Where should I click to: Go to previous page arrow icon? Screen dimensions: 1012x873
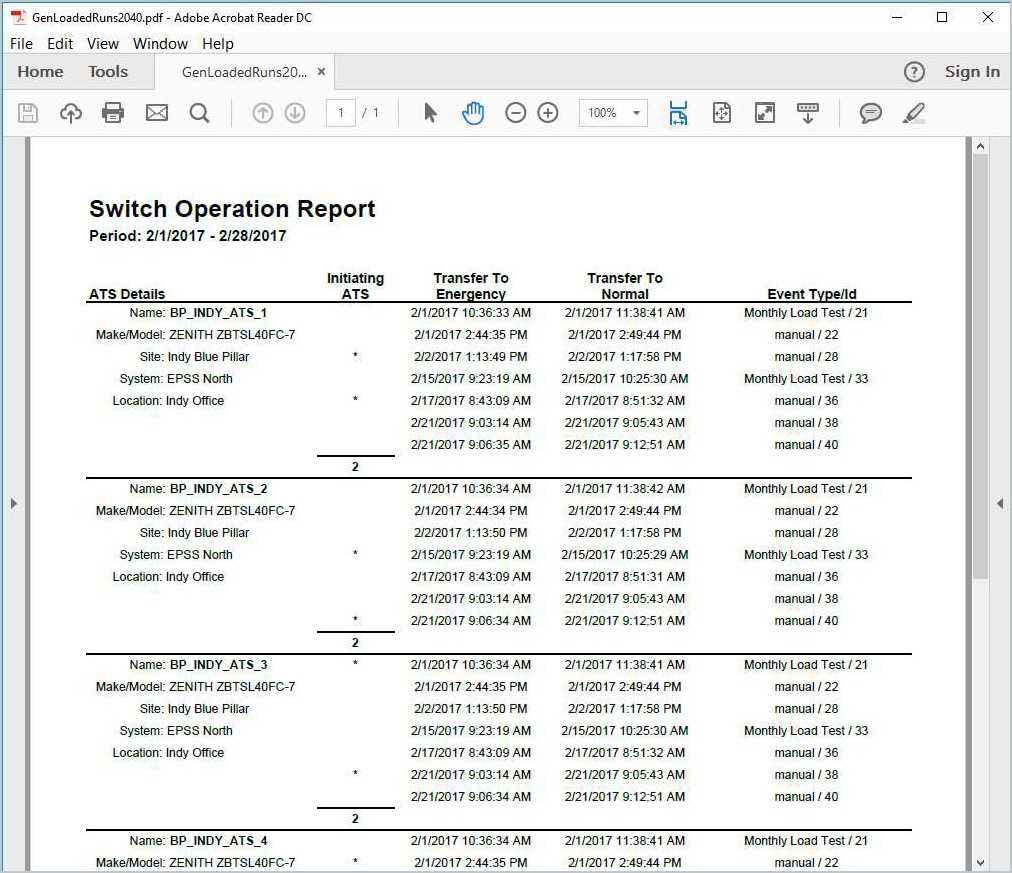point(263,113)
